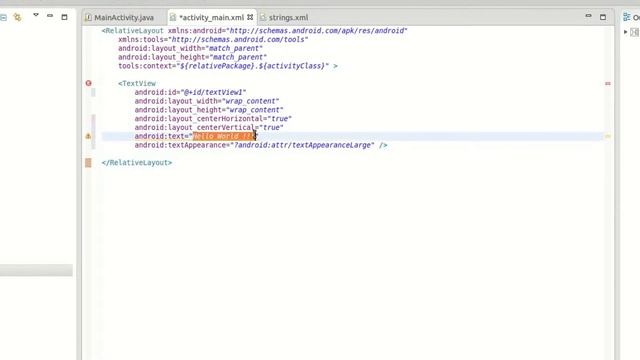Viewport: 640px width, 360px height.
Task: Click android:layout_width="wrap_content" line
Action: pyautogui.click(x=207, y=101)
